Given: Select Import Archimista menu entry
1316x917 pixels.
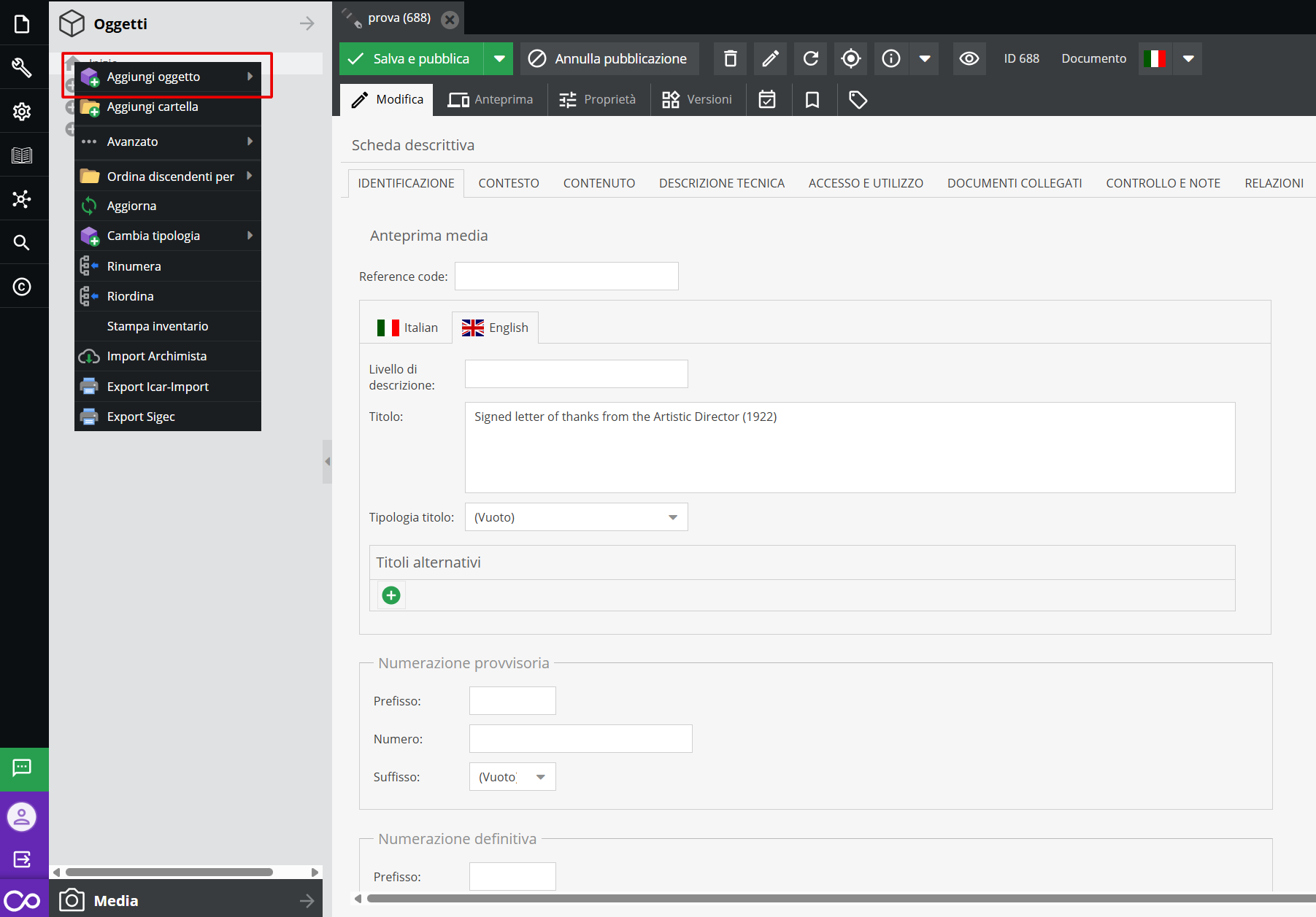Looking at the screenshot, I should point(168,356).
